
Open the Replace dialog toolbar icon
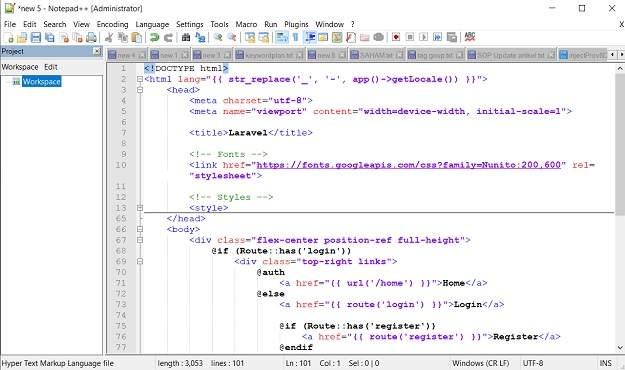200,38
